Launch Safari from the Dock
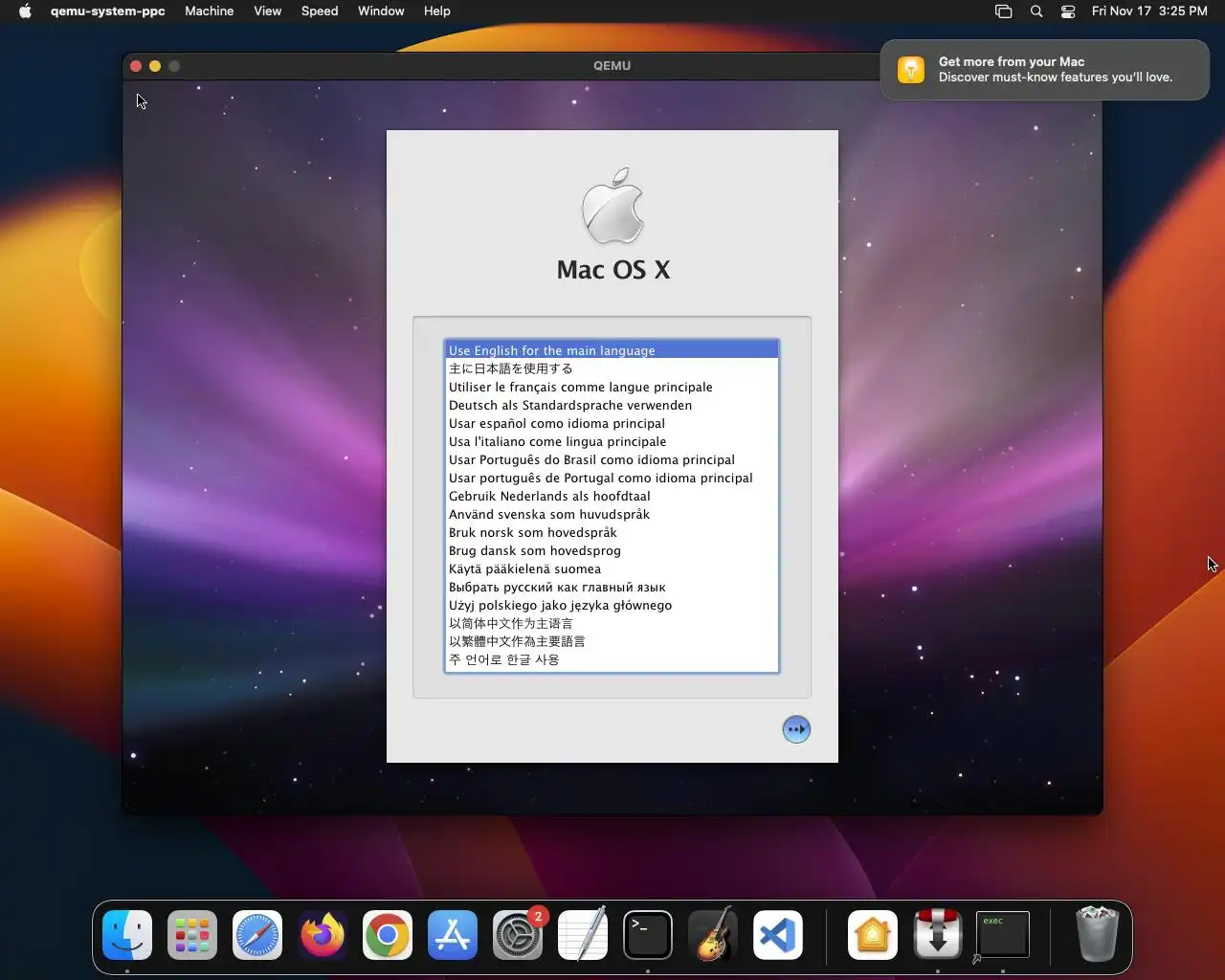The width and height of the screenshot is (1225, 980). click(257, 935)
